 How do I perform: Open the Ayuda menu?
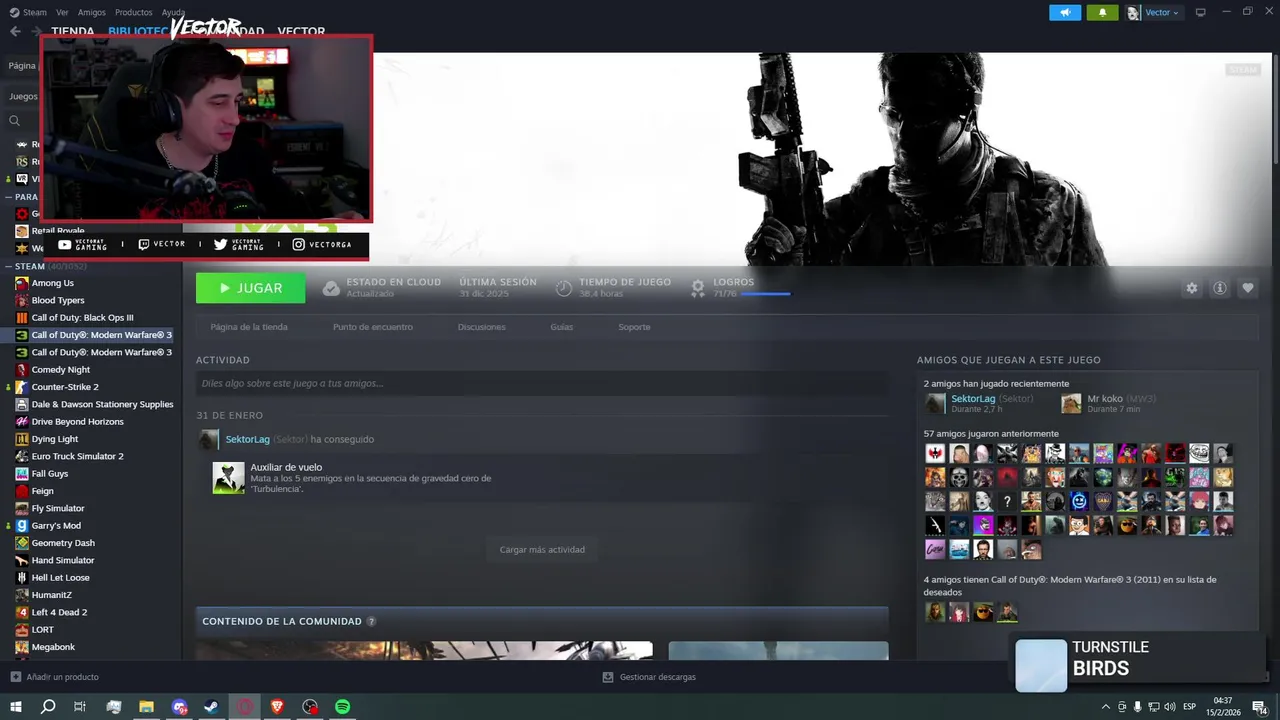(174, 12)
